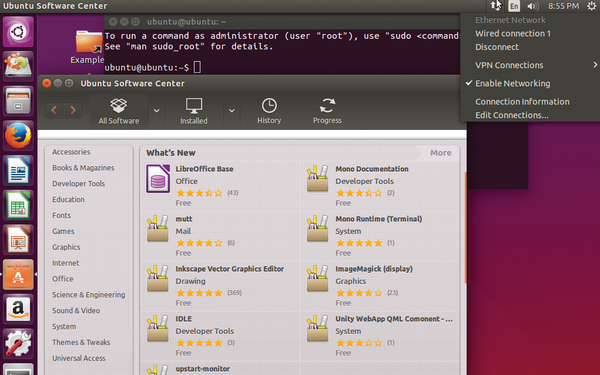This screenshot has height=375, width=600.
Task: Click the Ubuntu Software Center dock icon
Action: (x=18, y=274)
